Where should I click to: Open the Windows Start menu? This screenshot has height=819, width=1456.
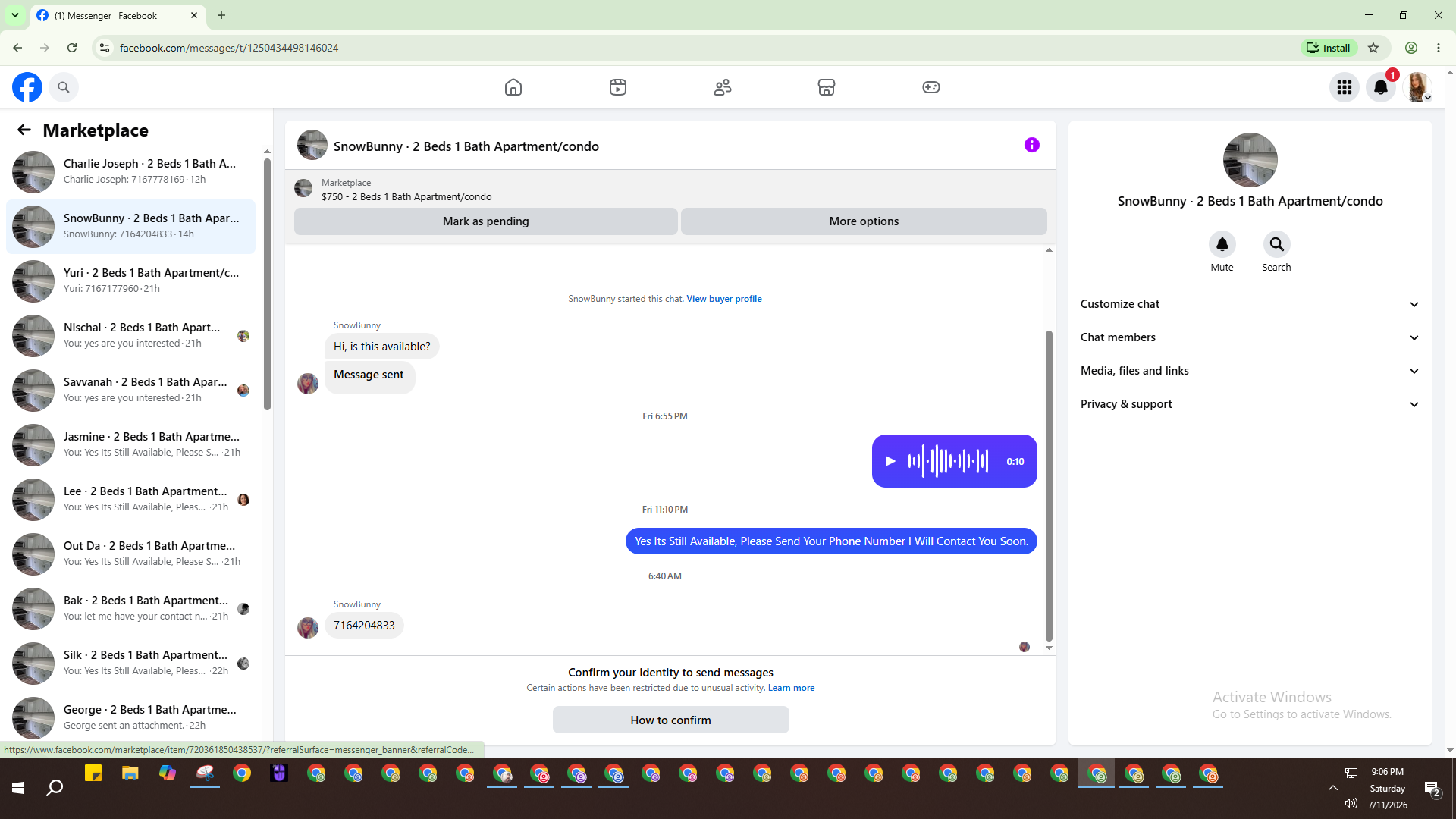pyautogui.click(x=18, y=788)
